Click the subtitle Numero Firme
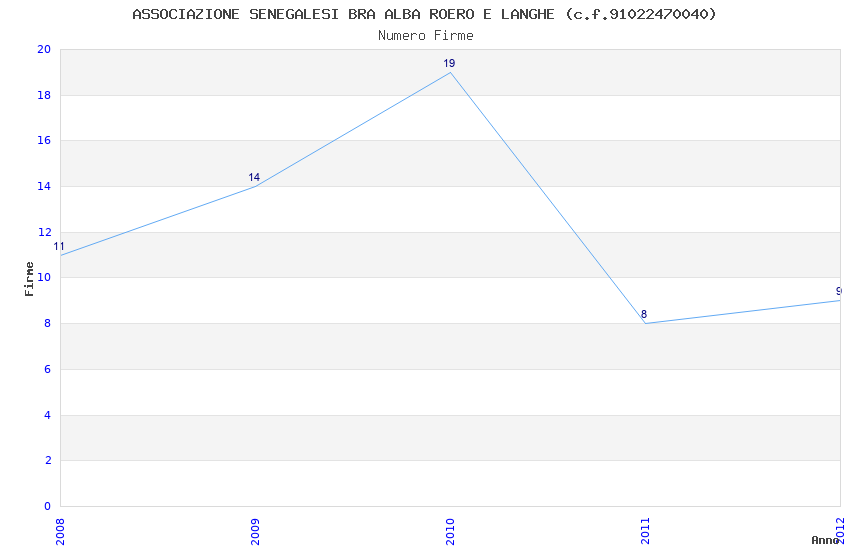This screenshot has width=850, height=550. point(426,36)
